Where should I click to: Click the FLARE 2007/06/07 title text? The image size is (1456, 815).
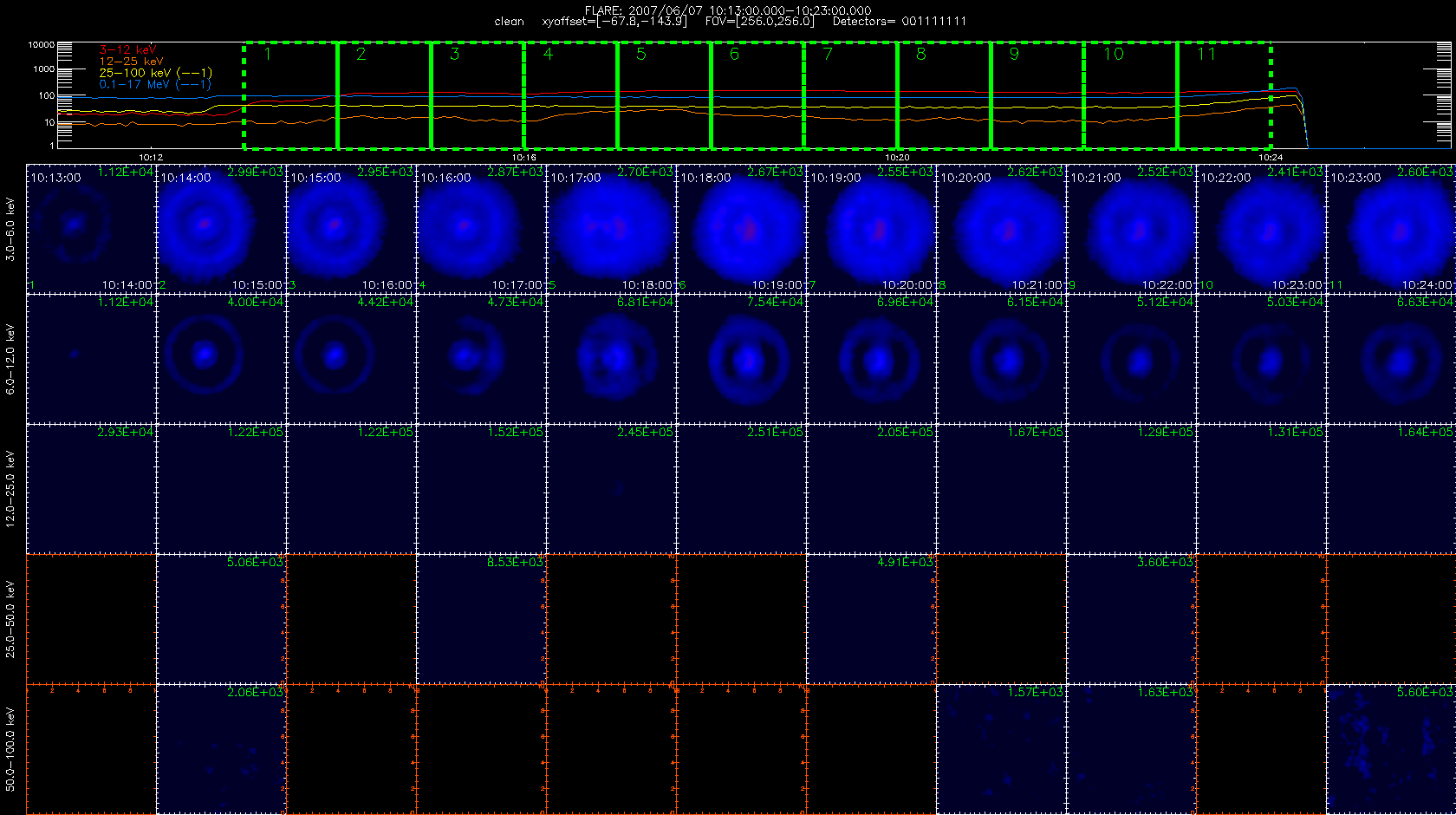pyautogui.click(x=728, y=10)
